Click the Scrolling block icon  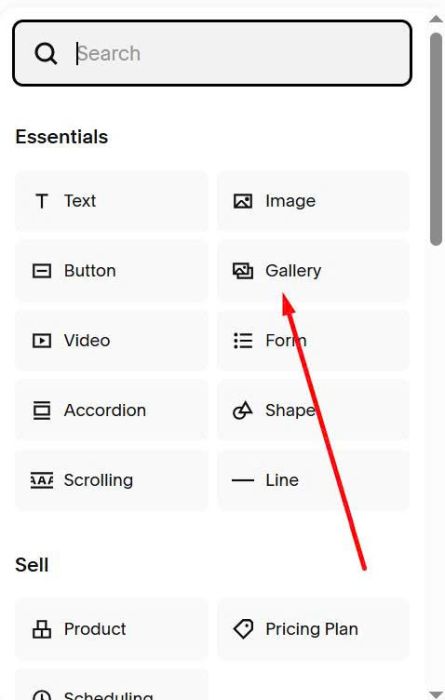(x=42, y=480)
